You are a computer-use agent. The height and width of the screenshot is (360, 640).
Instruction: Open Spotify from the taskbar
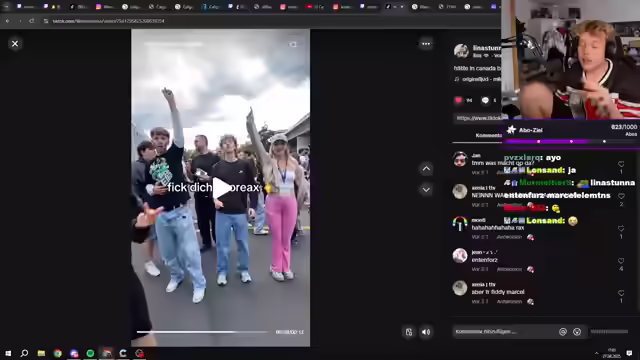pos(90,353)
